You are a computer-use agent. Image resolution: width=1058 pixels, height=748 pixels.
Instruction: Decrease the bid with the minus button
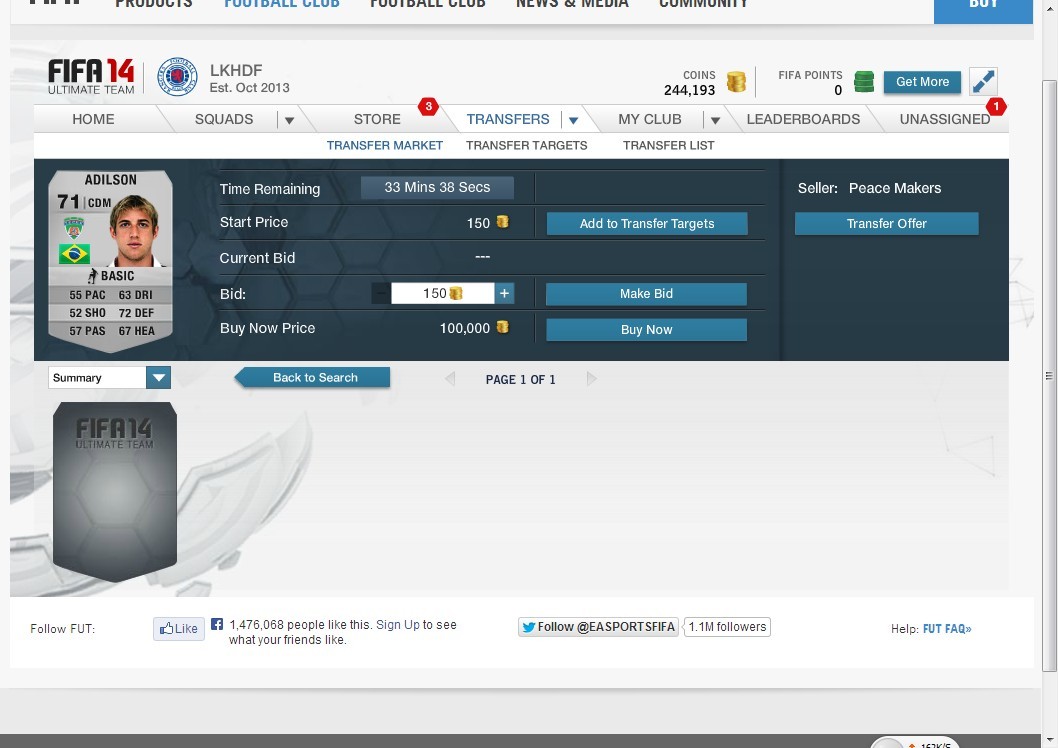pyautogui.click(x=381, y=293)
